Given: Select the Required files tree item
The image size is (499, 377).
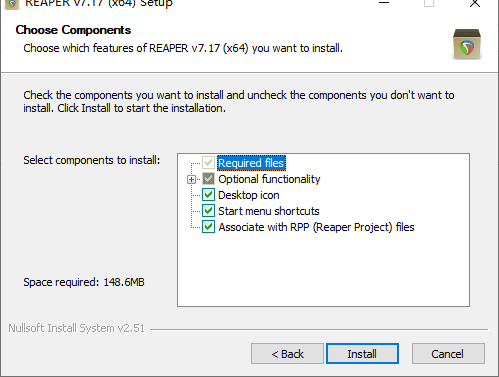Looking at the screenshot, I should click(x=251, y=163).
